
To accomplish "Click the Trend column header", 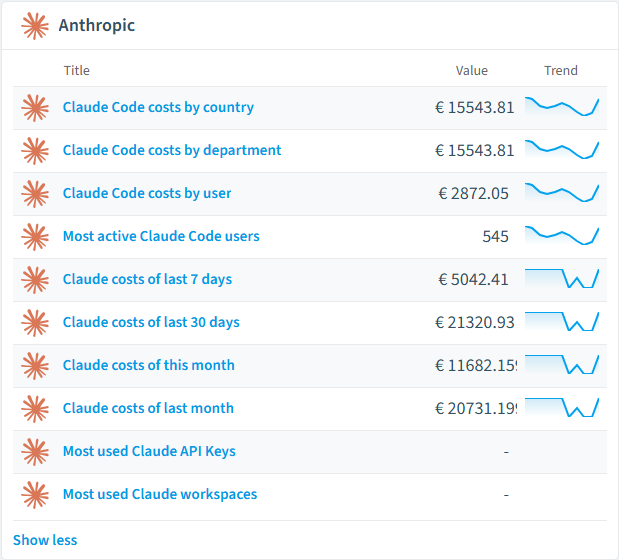I will (x=561, y=71).
